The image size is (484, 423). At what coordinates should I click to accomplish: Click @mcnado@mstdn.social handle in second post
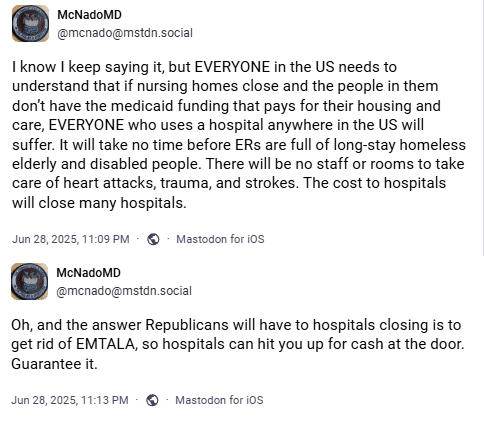124,291
